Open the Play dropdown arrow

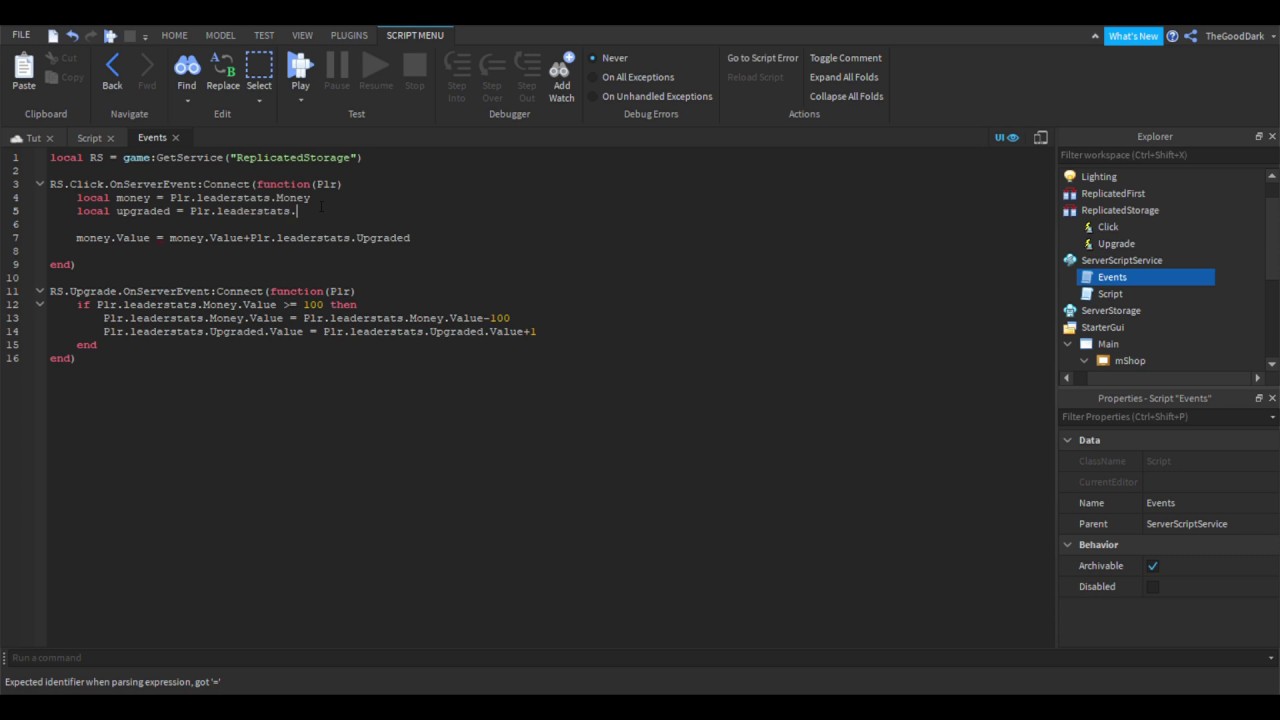point(300,99)
